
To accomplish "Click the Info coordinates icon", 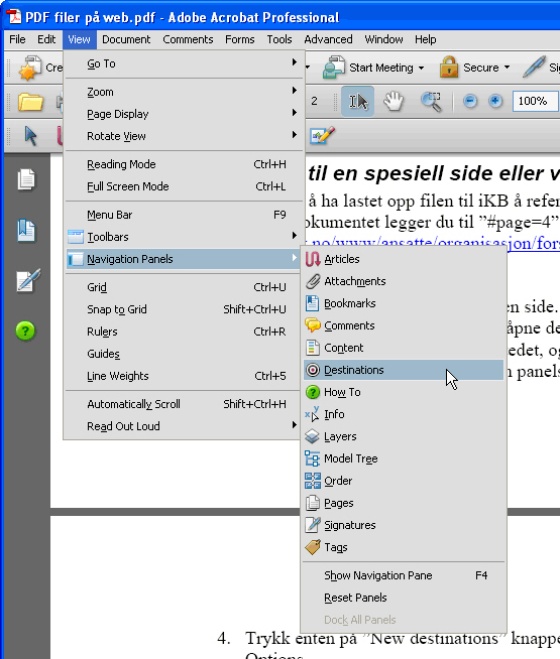I will [x=312, y=414].
